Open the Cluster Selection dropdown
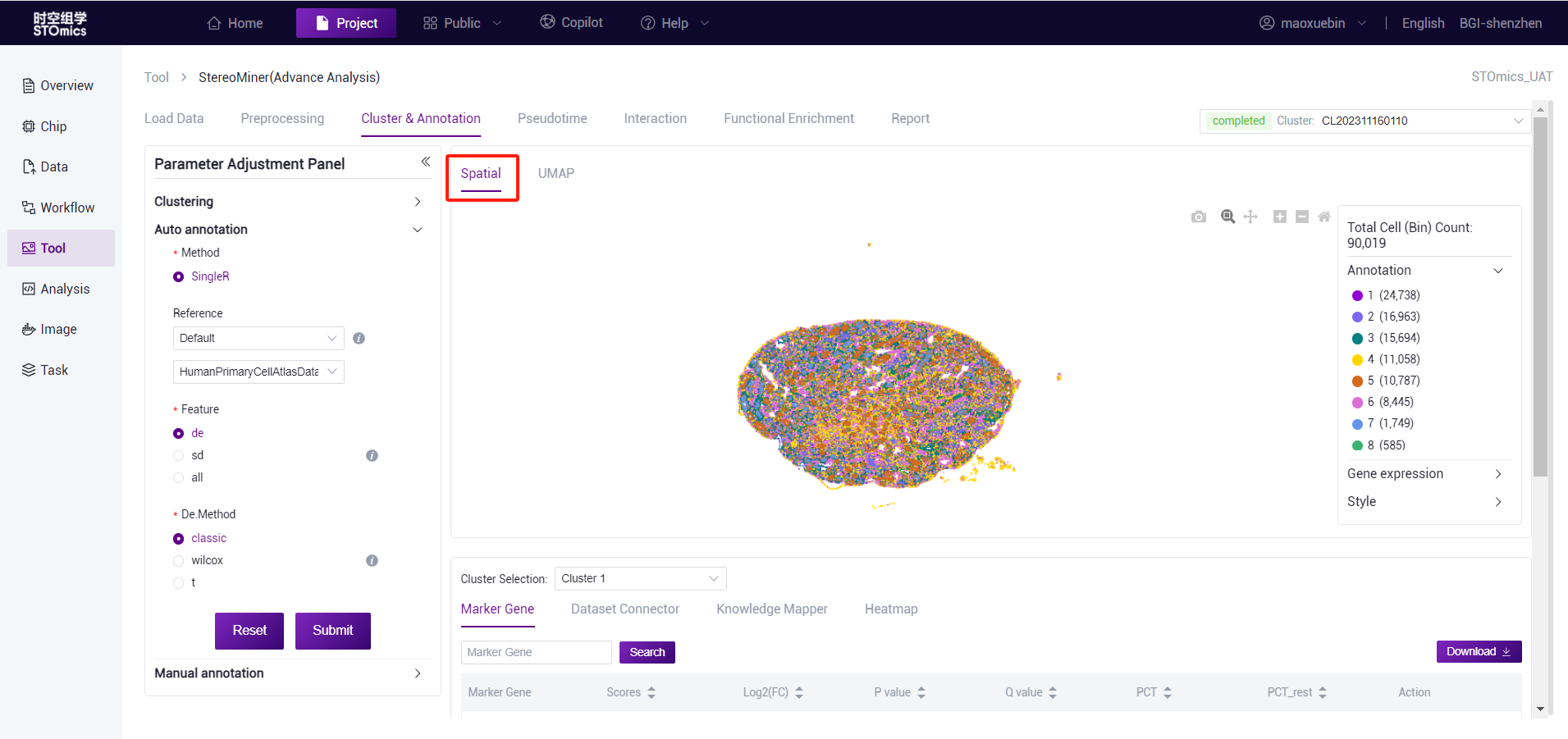 click(640, 578)
